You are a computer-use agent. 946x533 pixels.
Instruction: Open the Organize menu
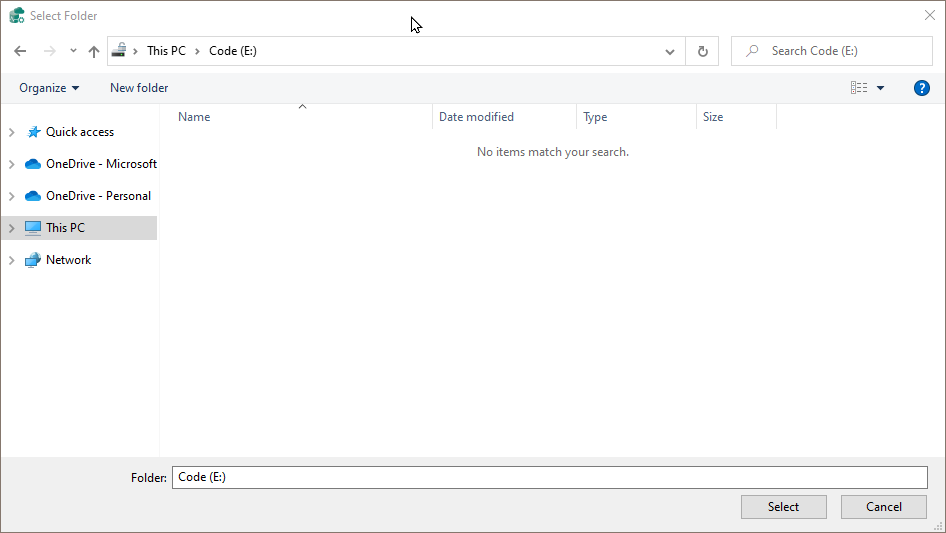tap(49, 88)
